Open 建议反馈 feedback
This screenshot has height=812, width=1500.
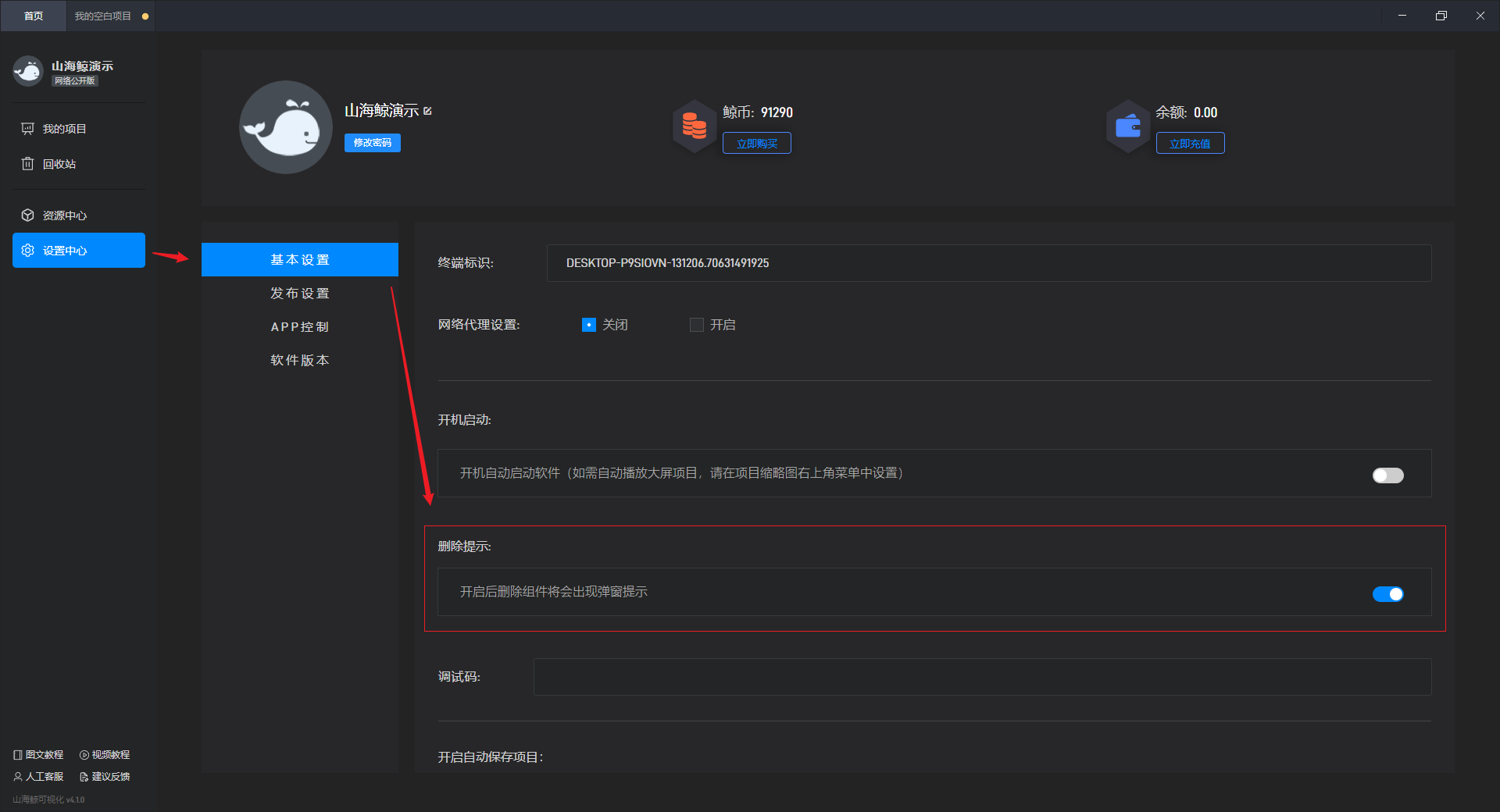coord(105,777)
